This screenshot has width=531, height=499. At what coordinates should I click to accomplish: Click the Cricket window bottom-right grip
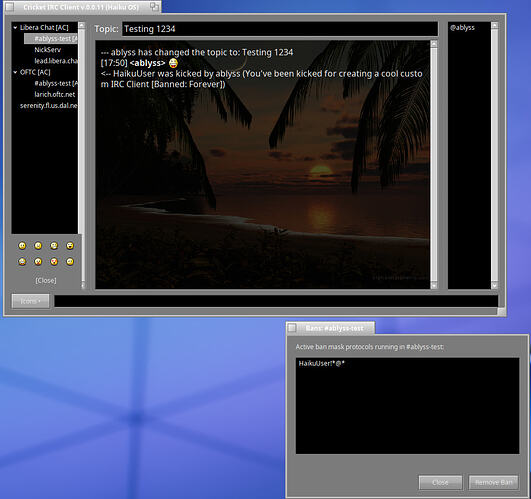[x=501, y=312]
